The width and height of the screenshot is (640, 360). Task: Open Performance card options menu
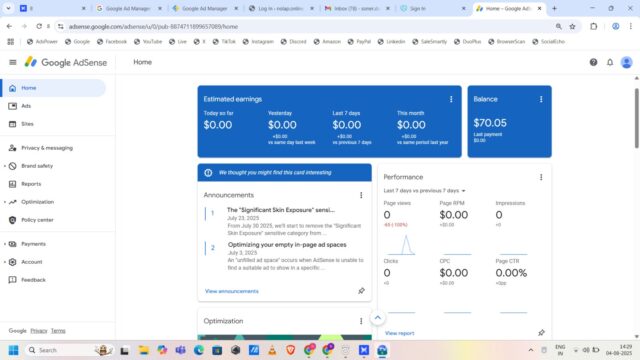pyautogui.click(x=541, y=177)
